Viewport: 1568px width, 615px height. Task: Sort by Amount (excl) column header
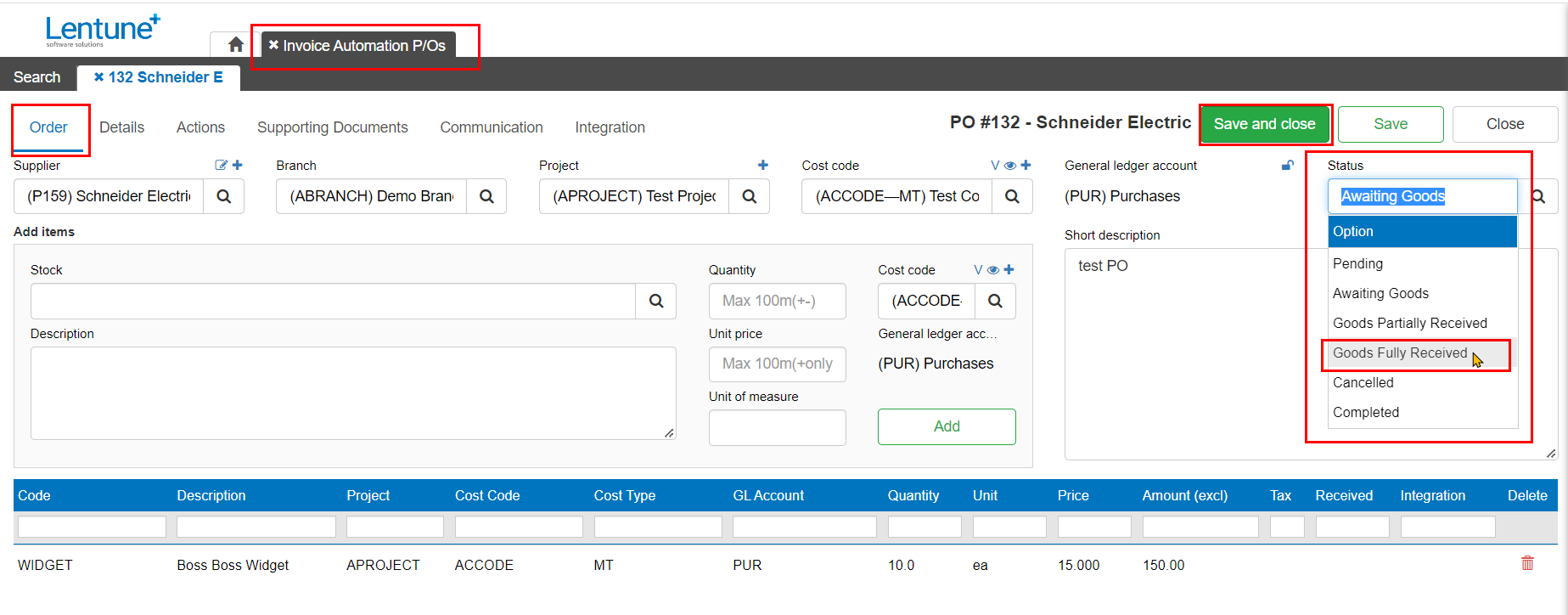click(1184, 495)
